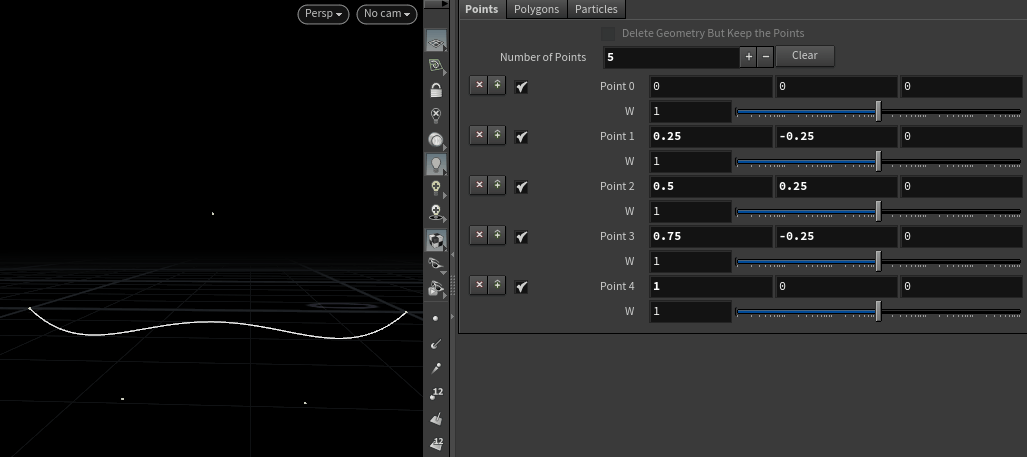Click the insert-before icon for Point 4

[497, 285]
